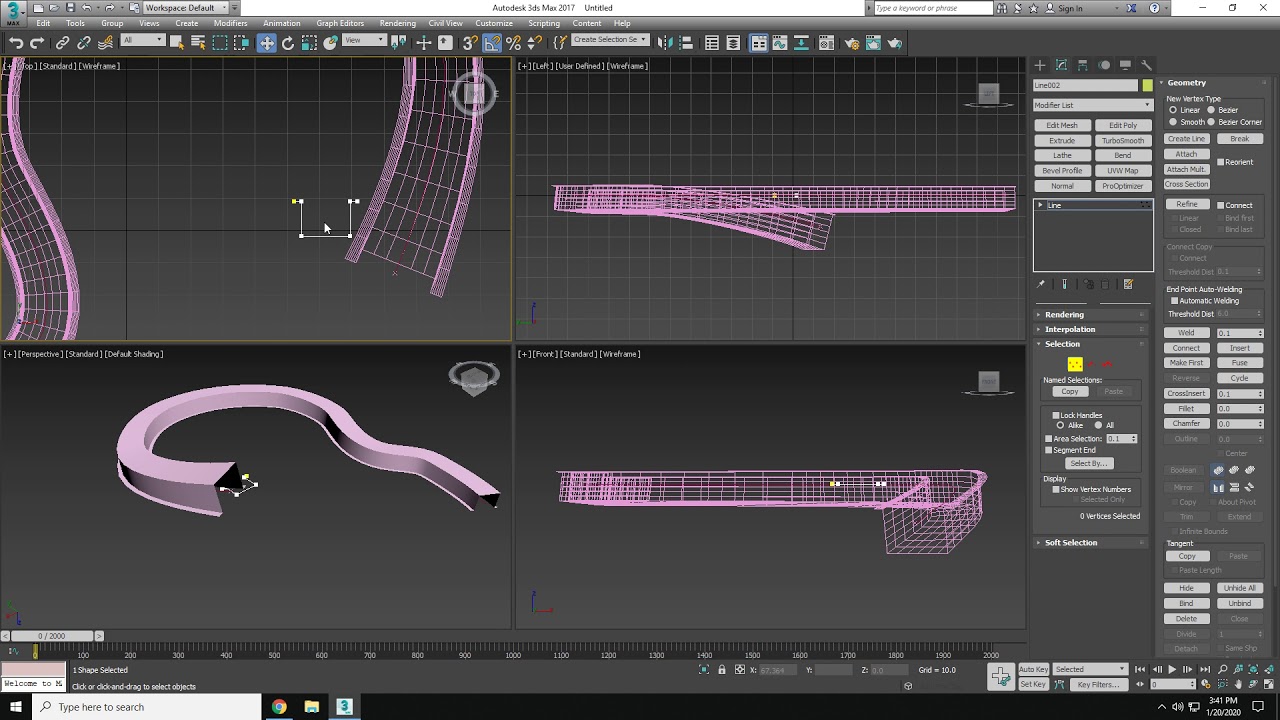Open the Rendering menu
The width and height of the screenshot is (1280, 720).
pyautogui.click(x=398, y=23)
